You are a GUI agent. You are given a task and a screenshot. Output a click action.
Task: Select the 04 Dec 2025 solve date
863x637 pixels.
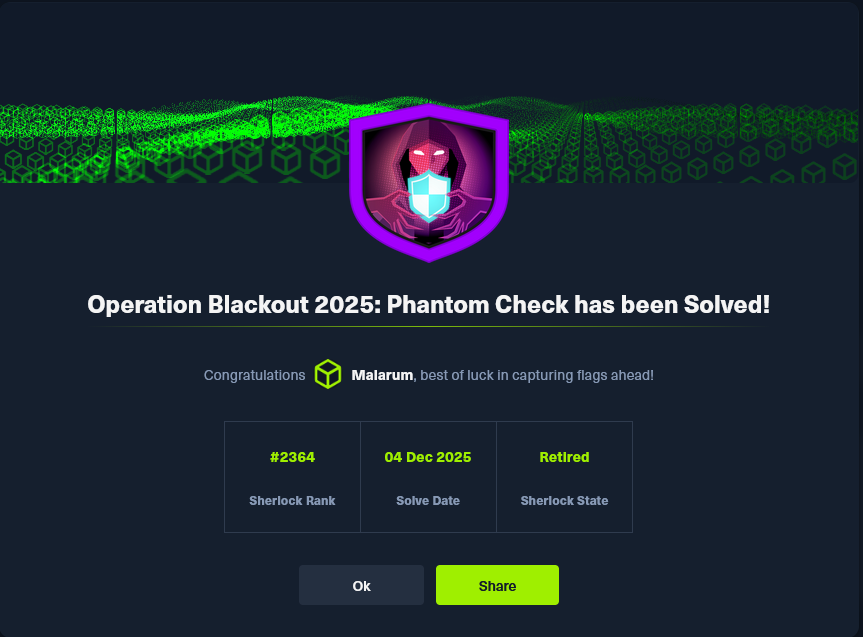coord(428,457)
